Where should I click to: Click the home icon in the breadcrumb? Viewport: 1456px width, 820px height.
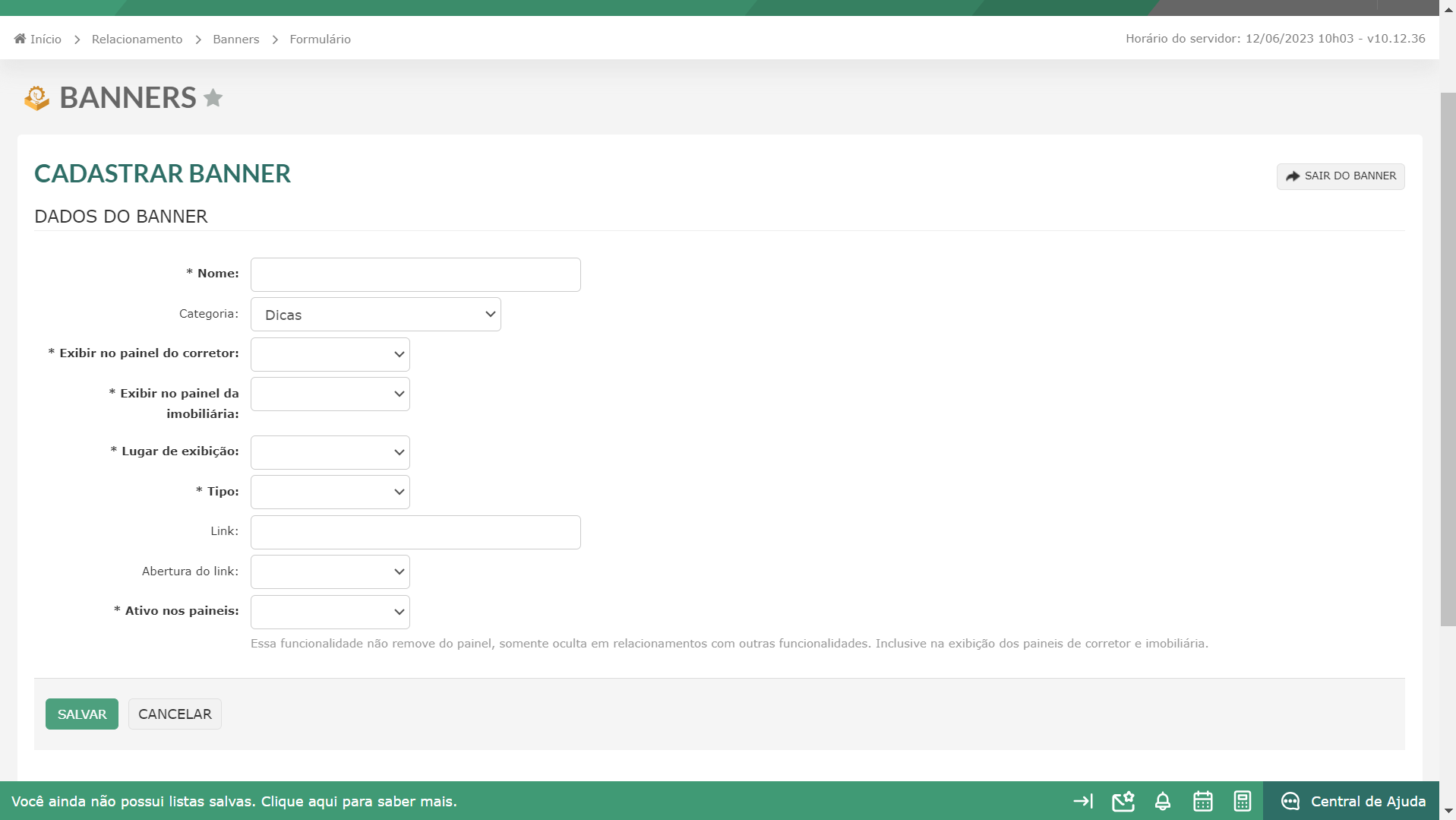pyautogui.click(x=20, y=39)
